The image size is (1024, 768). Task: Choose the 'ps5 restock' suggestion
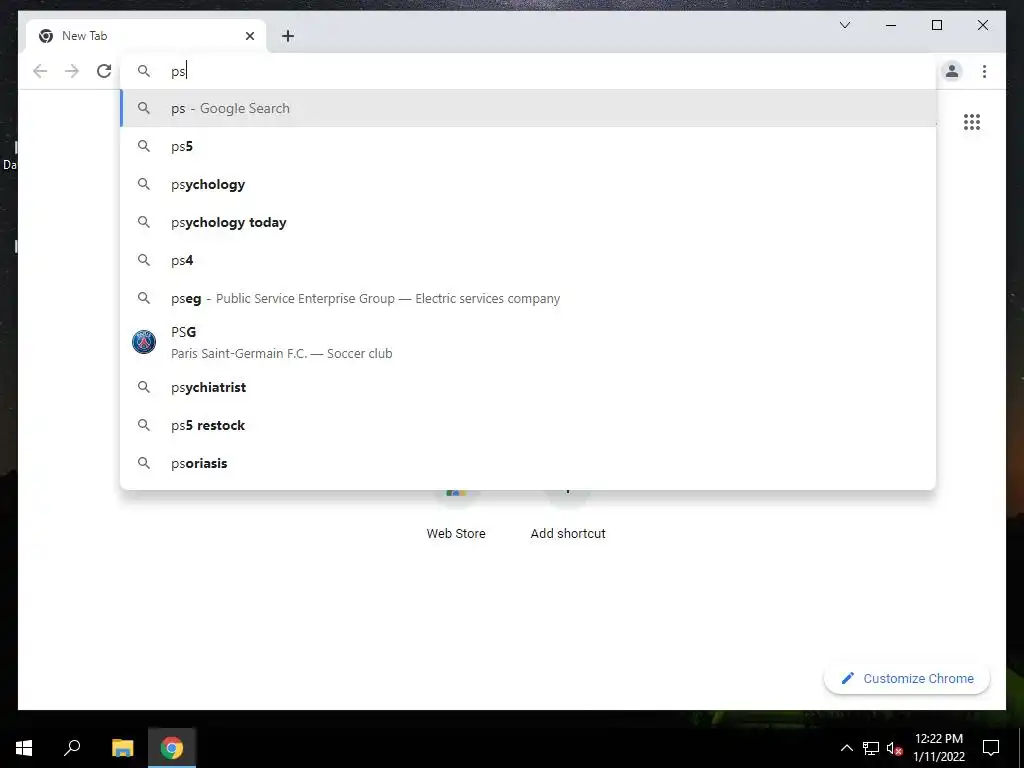click(x=528, y=425)
